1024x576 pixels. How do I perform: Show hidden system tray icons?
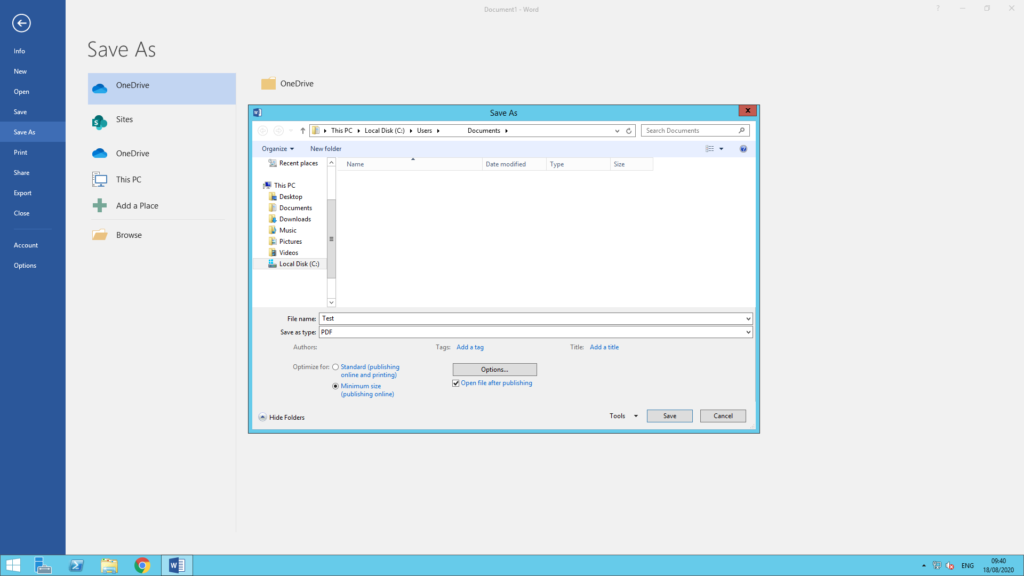coord(923,566)
